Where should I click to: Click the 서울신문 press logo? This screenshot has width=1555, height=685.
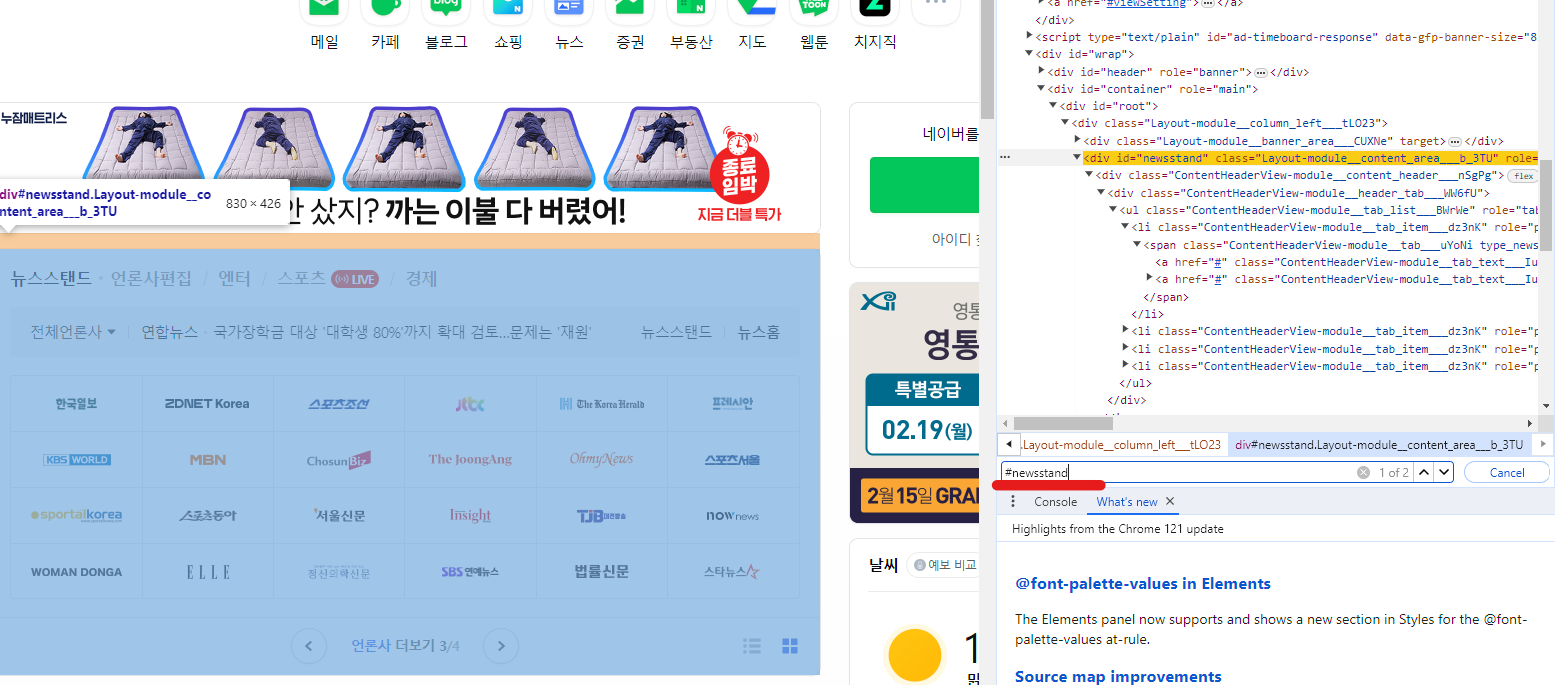pos(339,516)
